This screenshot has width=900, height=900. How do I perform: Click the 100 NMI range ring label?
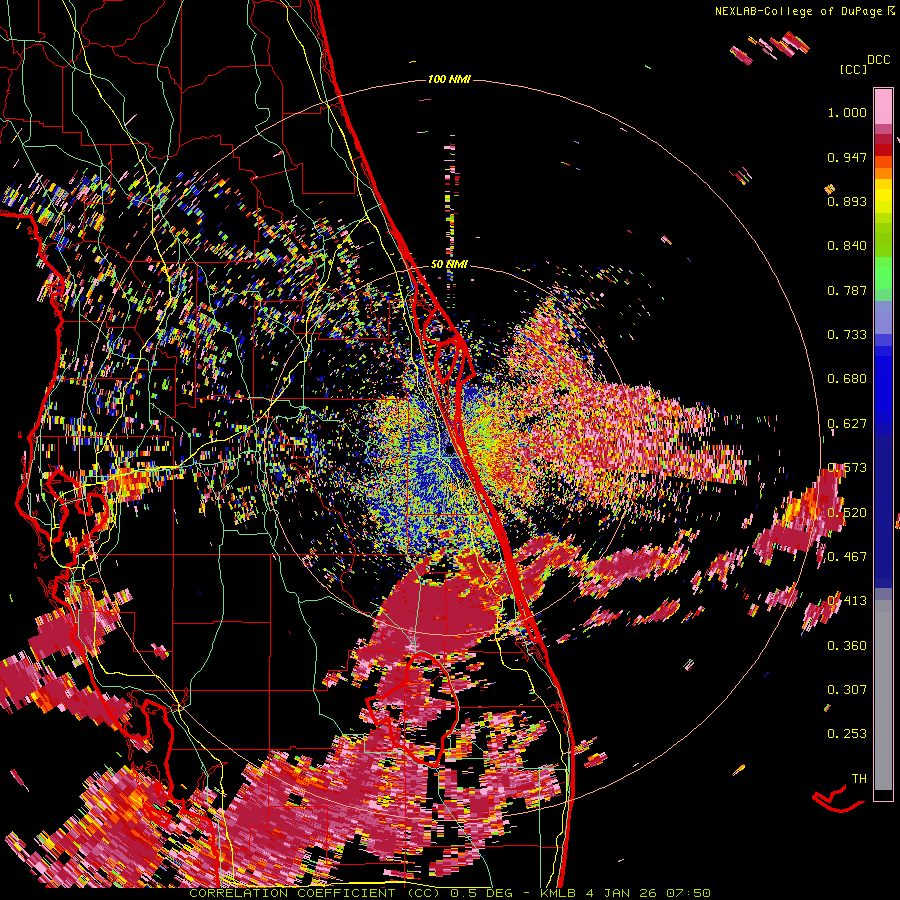(449, 79)
